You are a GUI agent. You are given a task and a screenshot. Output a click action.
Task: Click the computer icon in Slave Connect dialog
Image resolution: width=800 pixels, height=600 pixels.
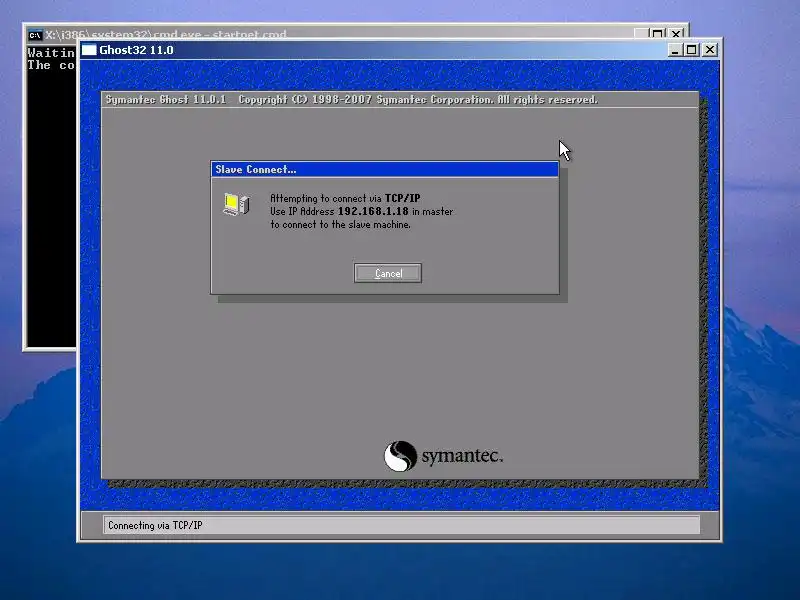point(236,204)
